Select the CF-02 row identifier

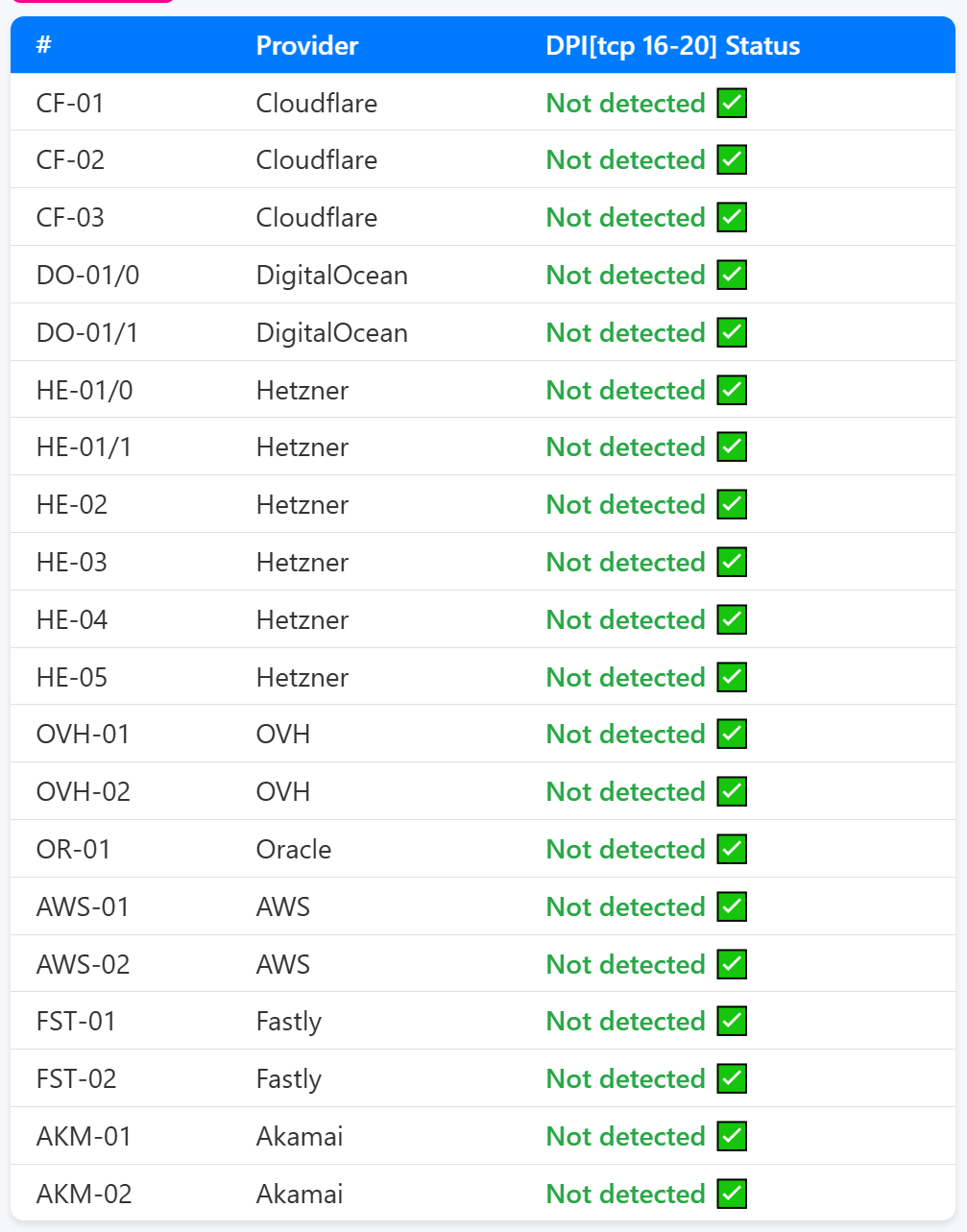pyautogui.click(x=70, y=160)
